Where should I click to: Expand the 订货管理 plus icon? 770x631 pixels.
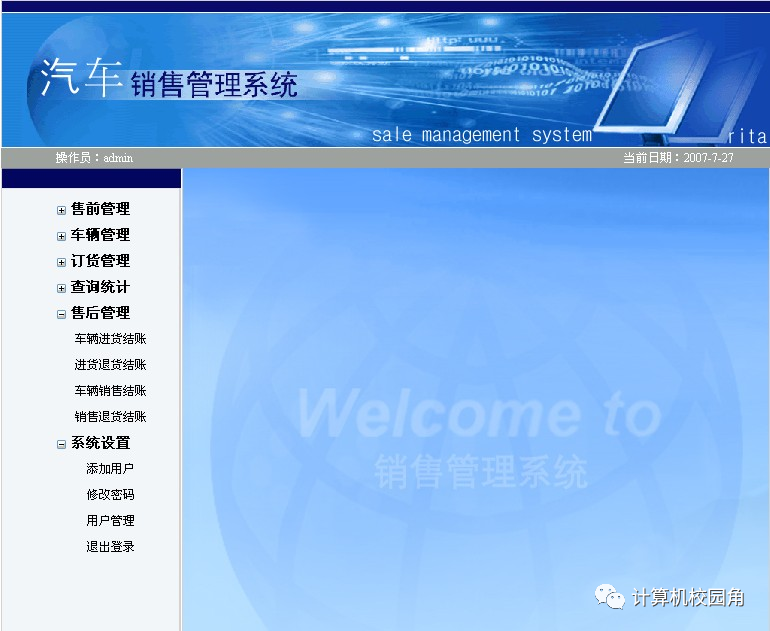coord(61,262)
